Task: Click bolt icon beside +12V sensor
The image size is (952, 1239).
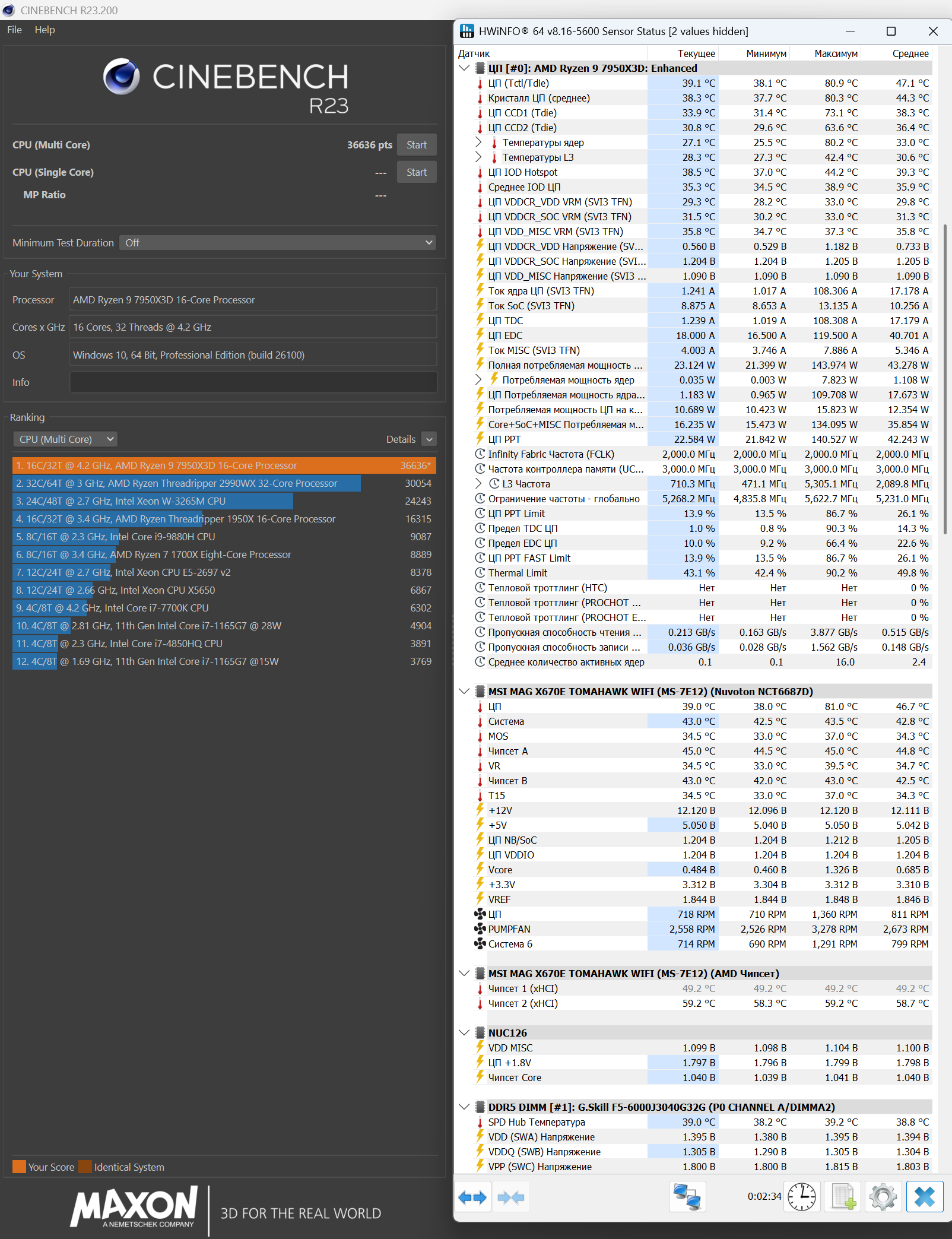Action: point(480,810)
